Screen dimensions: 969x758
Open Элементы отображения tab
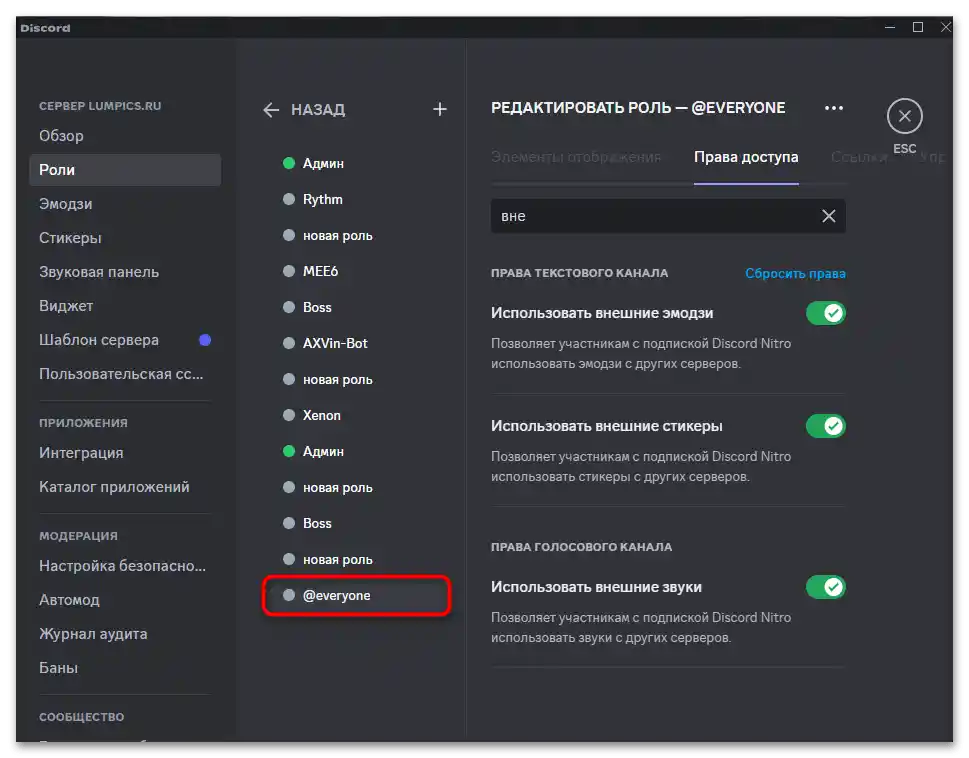576,157
